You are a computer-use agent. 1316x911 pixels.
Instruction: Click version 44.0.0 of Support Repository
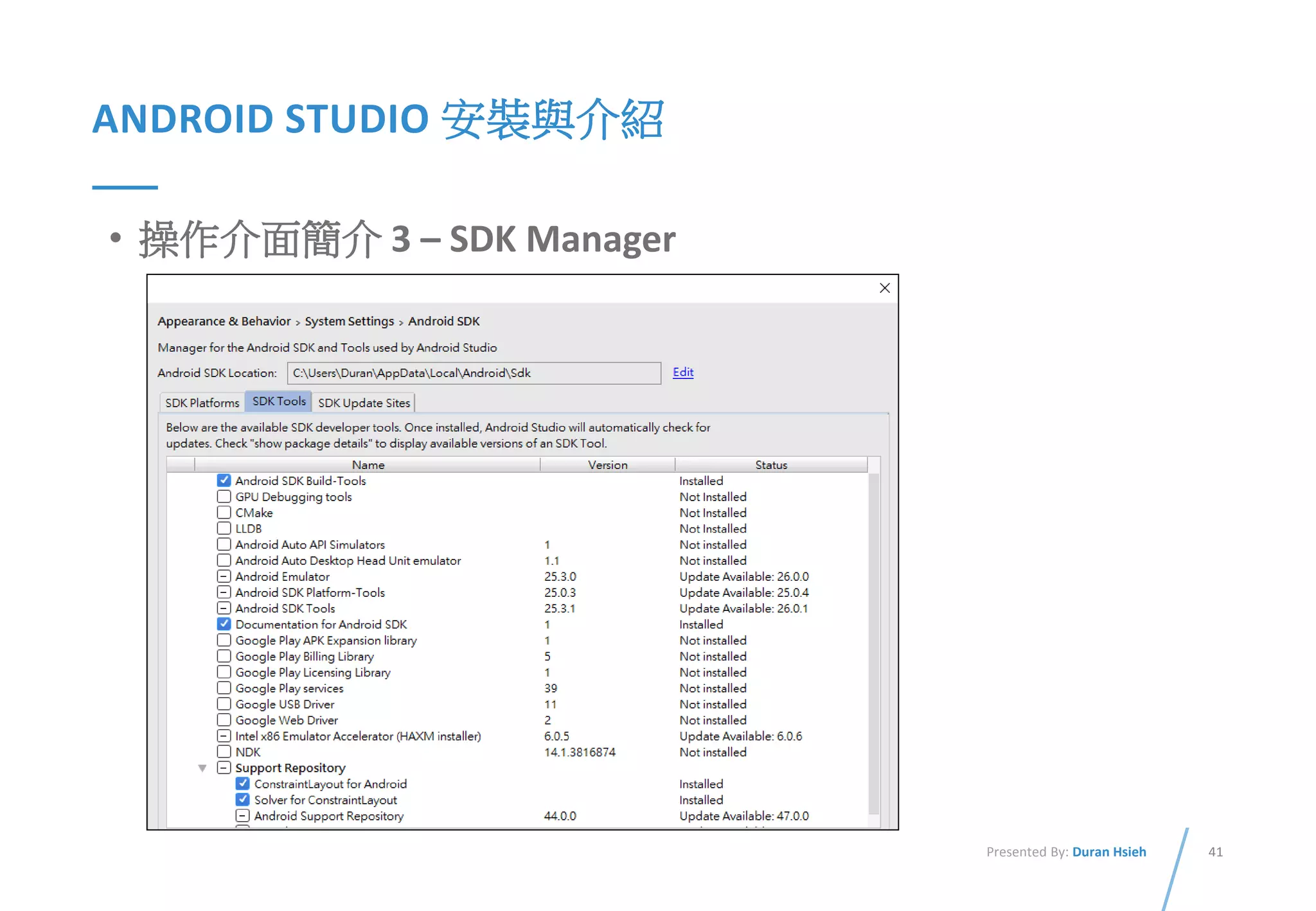(x=560, y=816)
